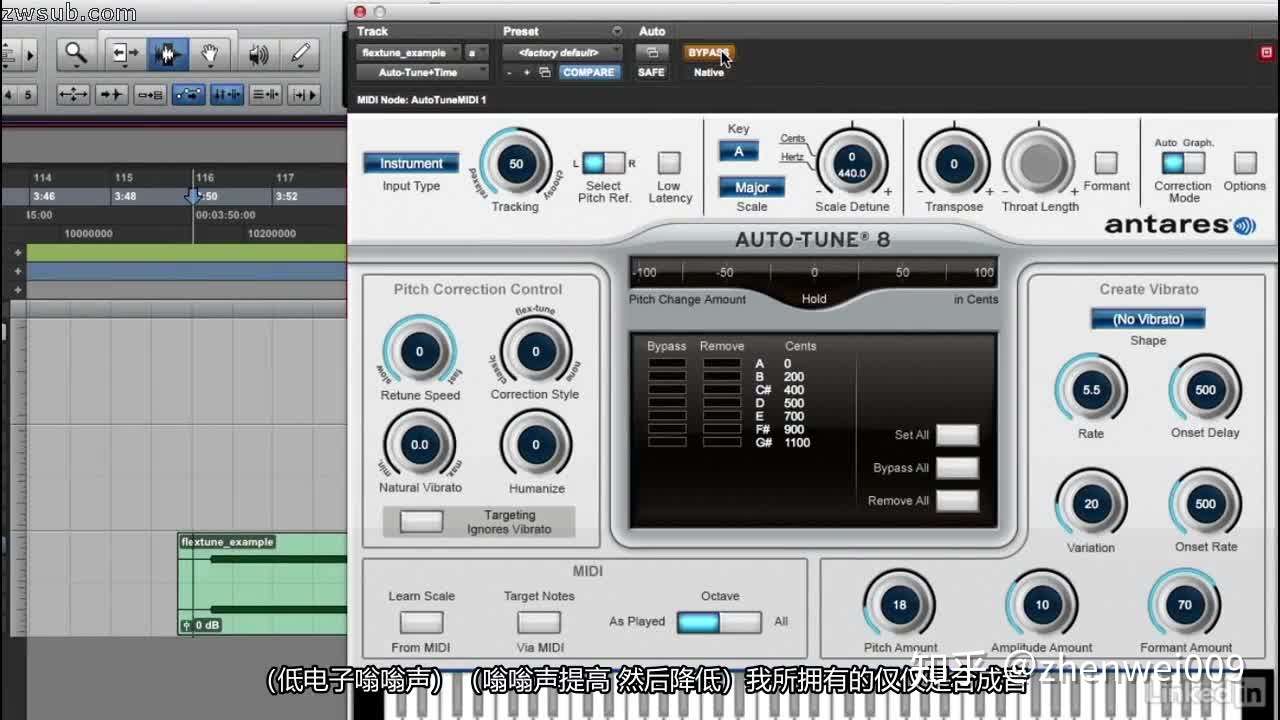Open factory default preset dropdown
The width and height of the screenshot is (1280, 720).
[x=562, y=52]
